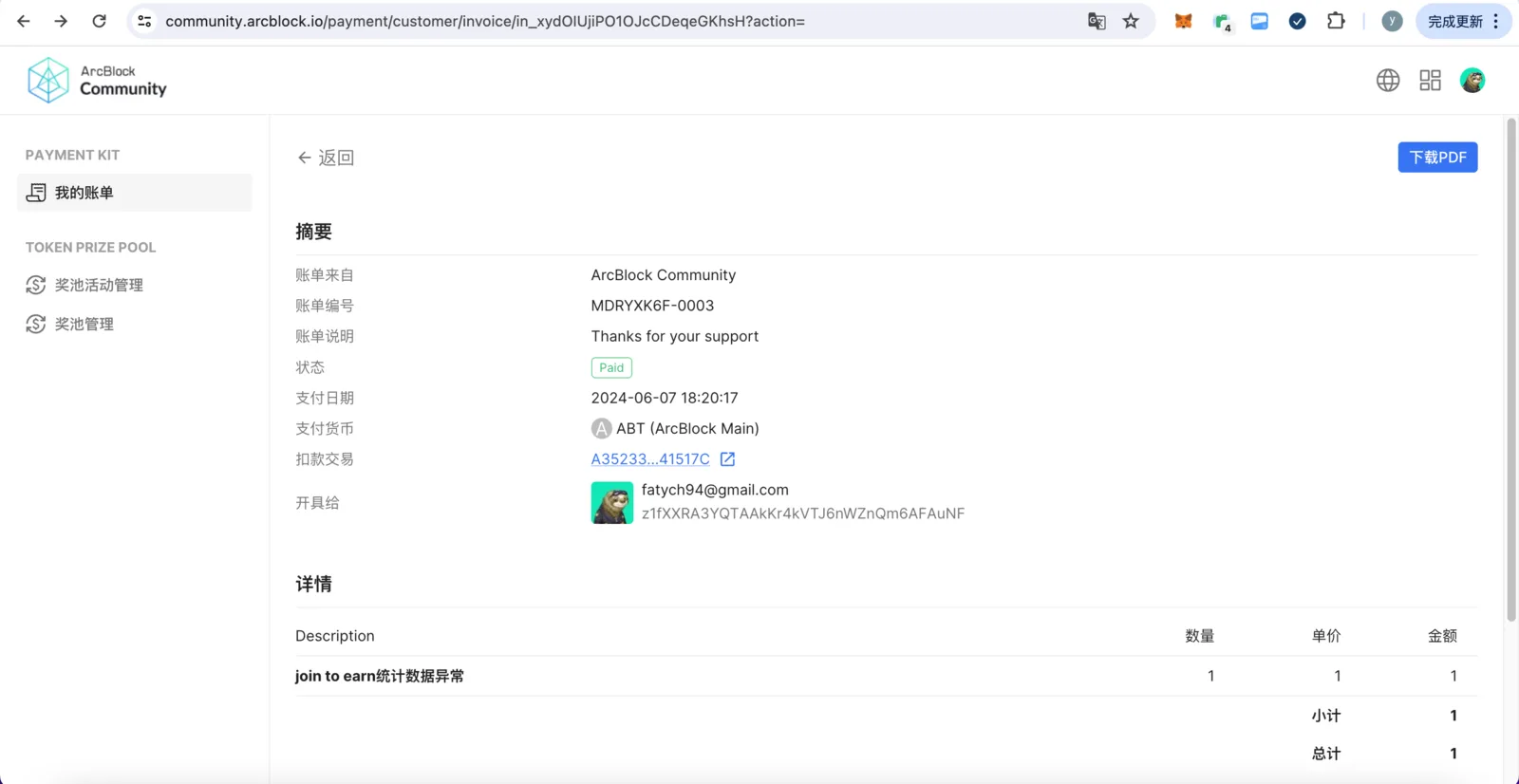Viewport: 1519px width, 784px height.
Task: Open the apps grid icon
Action: click(1430, 81)
